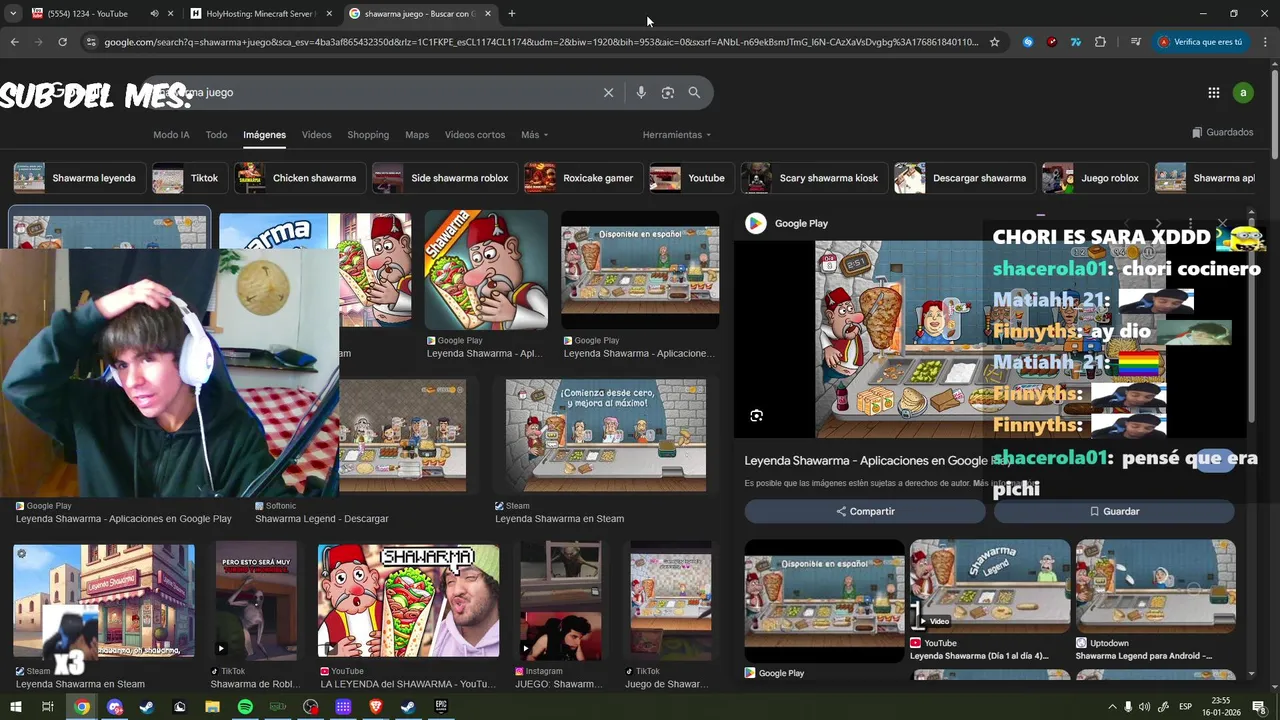Viewport: 1280px width, 720px height.
Task: Switch to the Modo IA tab
Action: pyautogui.click(x=171, y=135)
